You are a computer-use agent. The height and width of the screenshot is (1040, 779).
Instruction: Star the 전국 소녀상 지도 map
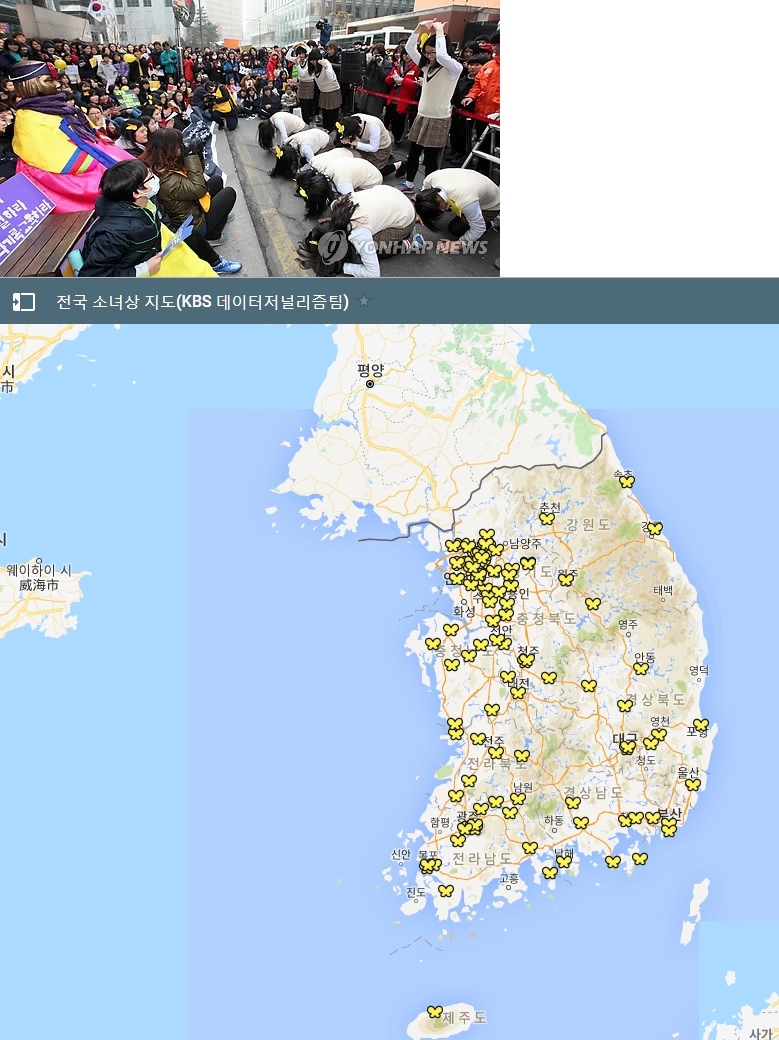point(364,301)
